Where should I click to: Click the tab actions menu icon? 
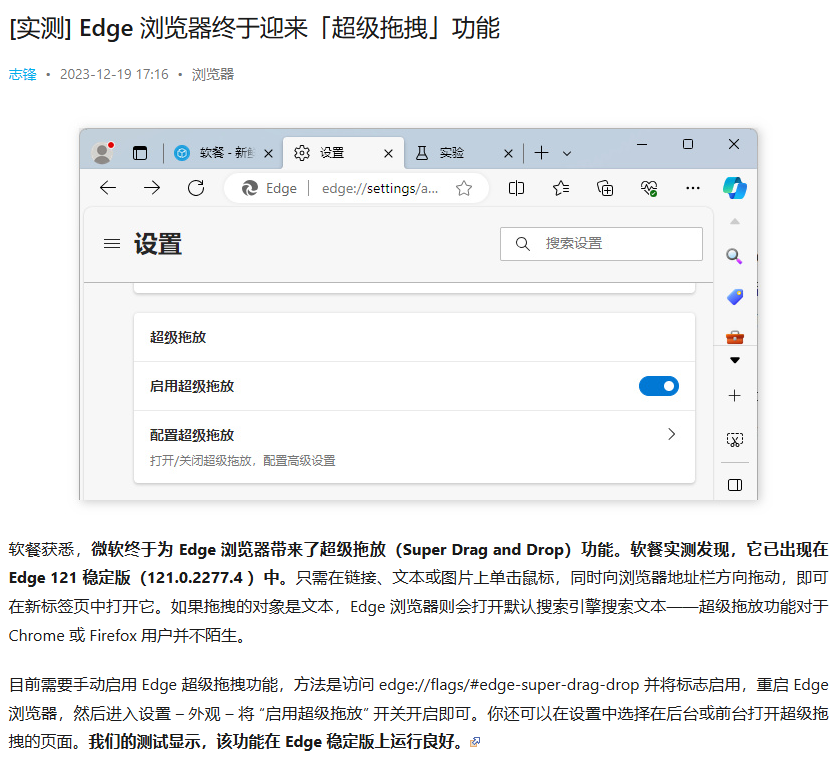(x=140, y=153)
